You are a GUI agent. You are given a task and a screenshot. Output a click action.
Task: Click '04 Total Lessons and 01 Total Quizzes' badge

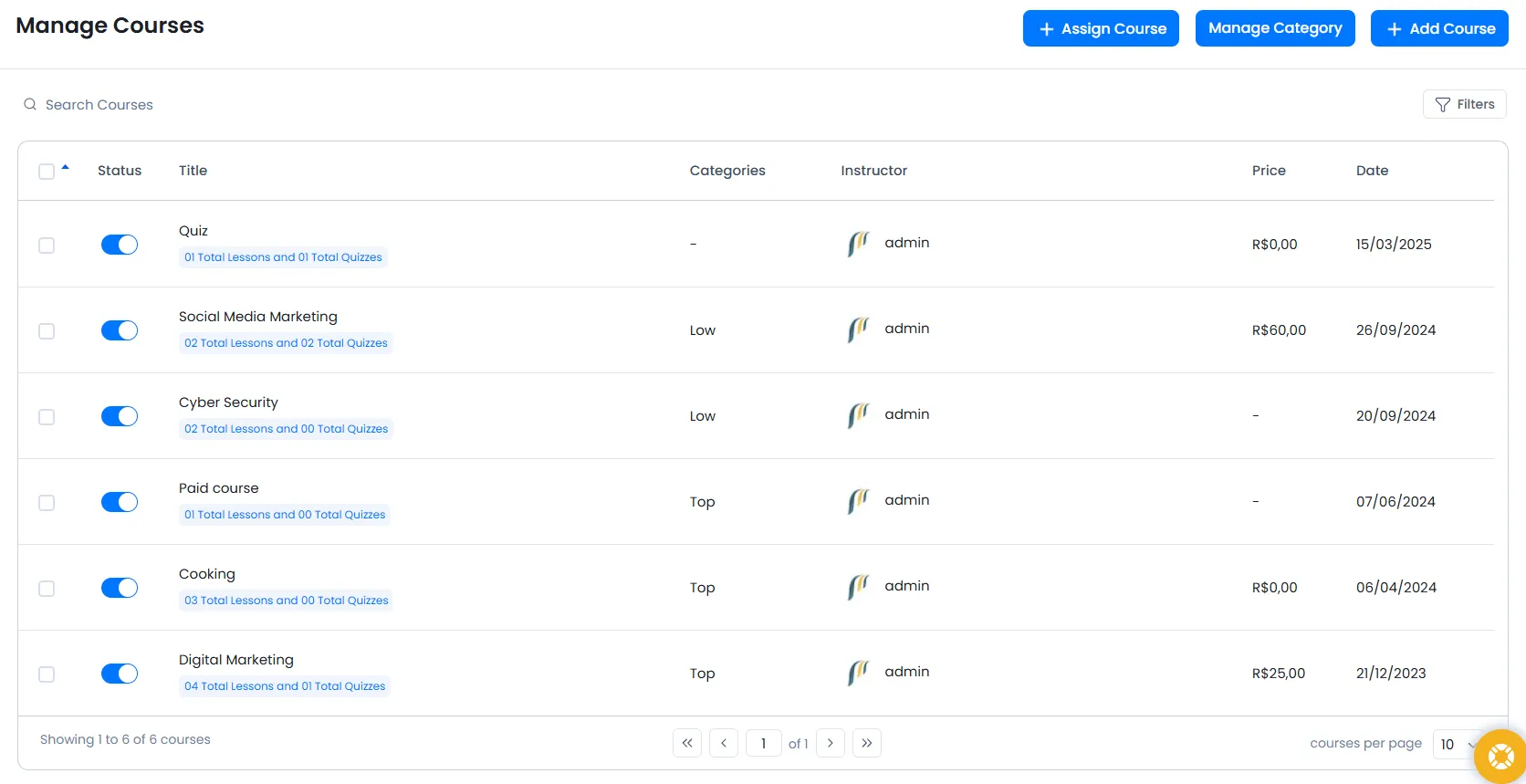tap(285, 686)
